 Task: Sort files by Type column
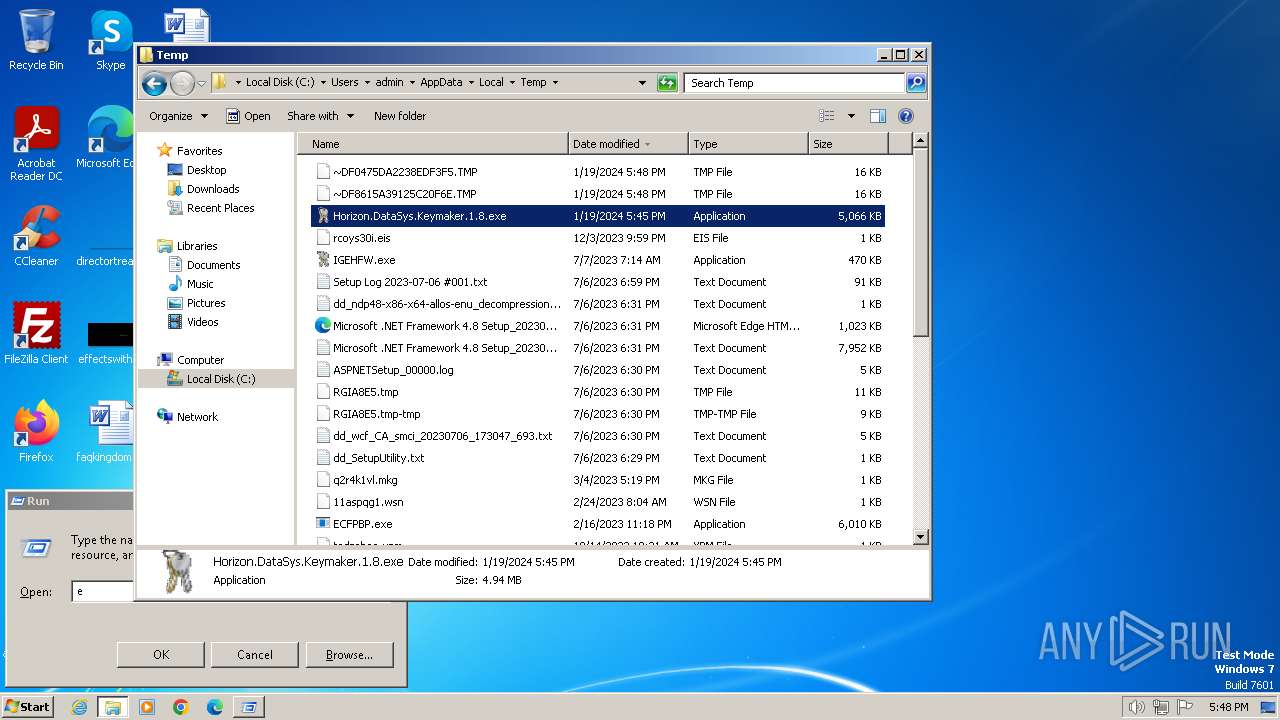[x=748, y=144]
